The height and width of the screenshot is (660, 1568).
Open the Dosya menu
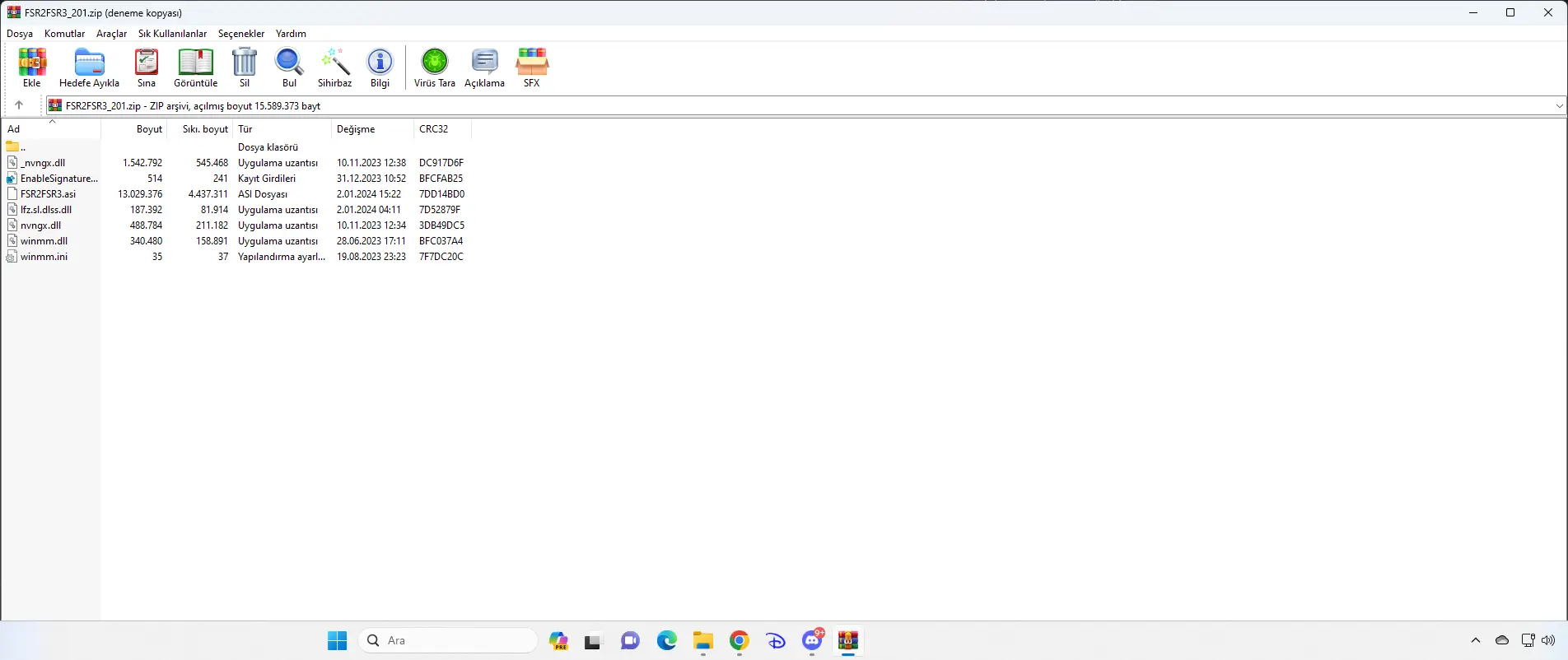[x=20, y=34]
